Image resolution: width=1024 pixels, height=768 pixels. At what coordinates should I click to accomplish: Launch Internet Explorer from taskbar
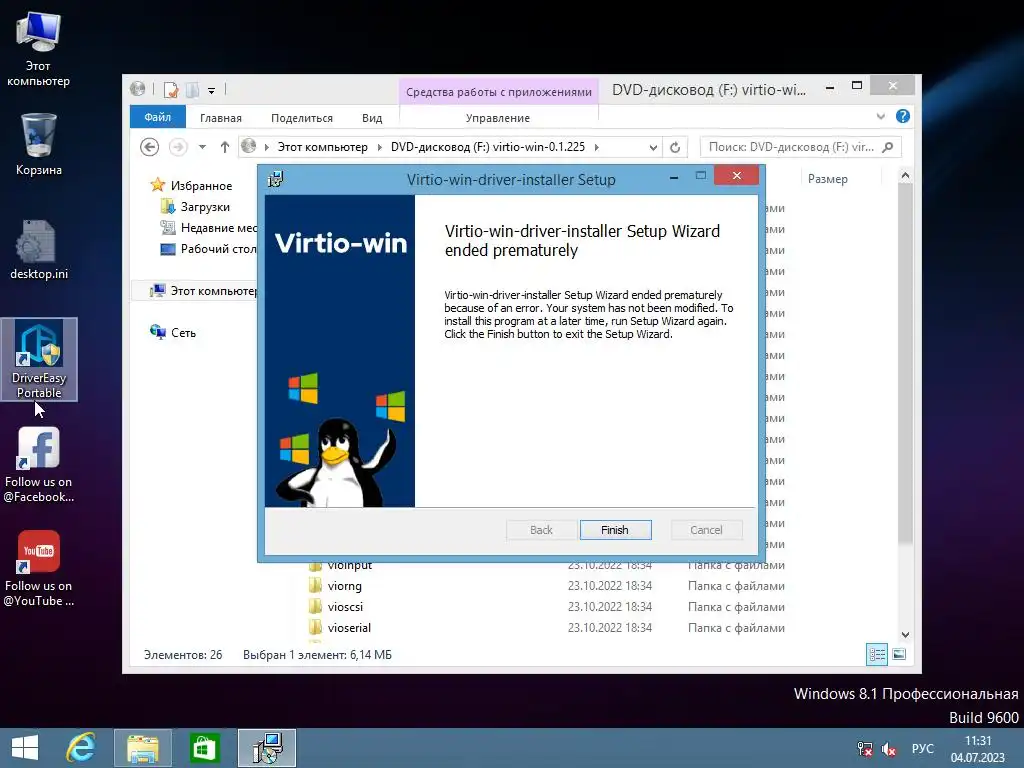click(80, 748)
